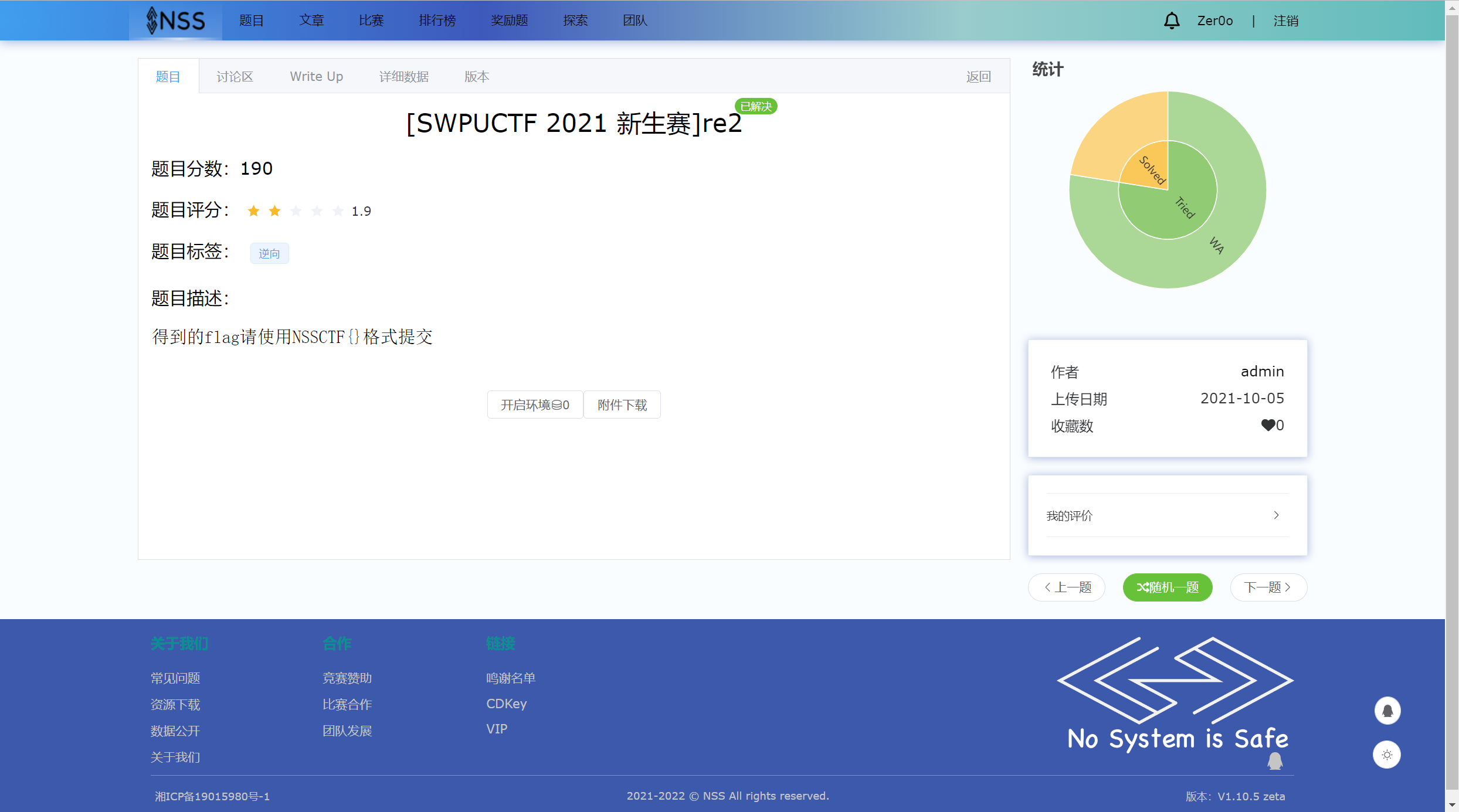Image resolution: width=1459 pixels, height=812 pixels.
Task: Open 常见问题 footer link
Action: tap(175, 678)
